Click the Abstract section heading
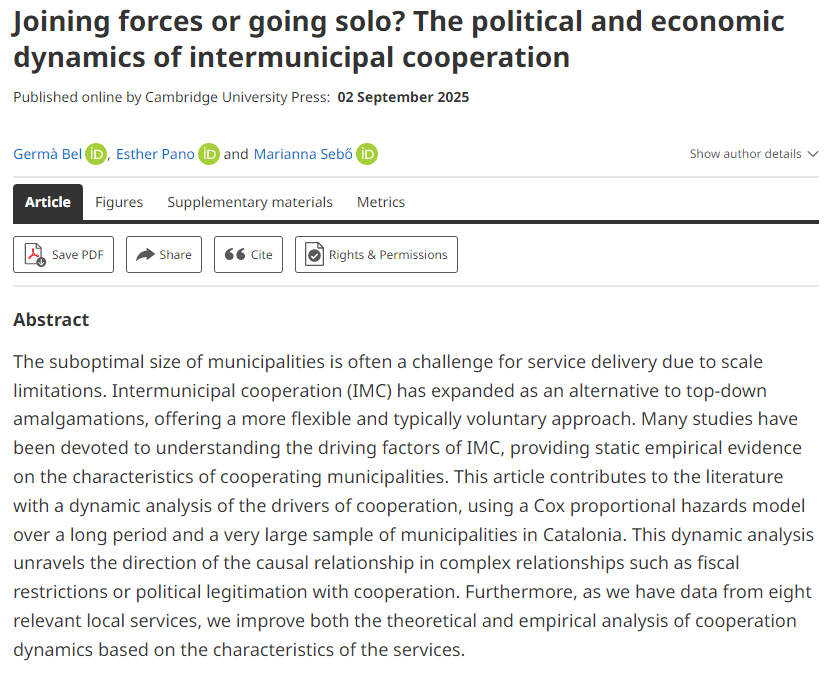The height and width of the screenshot is (675, 833). tap(51, 320)
